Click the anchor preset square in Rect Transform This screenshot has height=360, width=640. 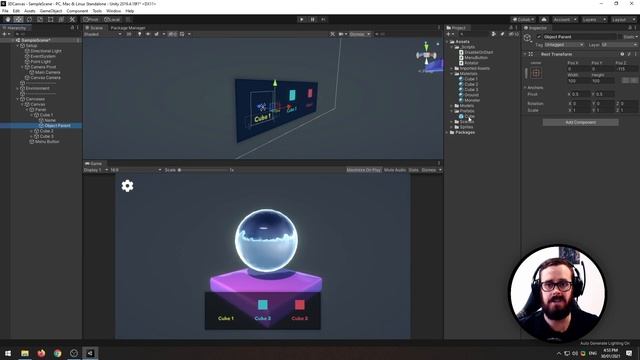536,73
